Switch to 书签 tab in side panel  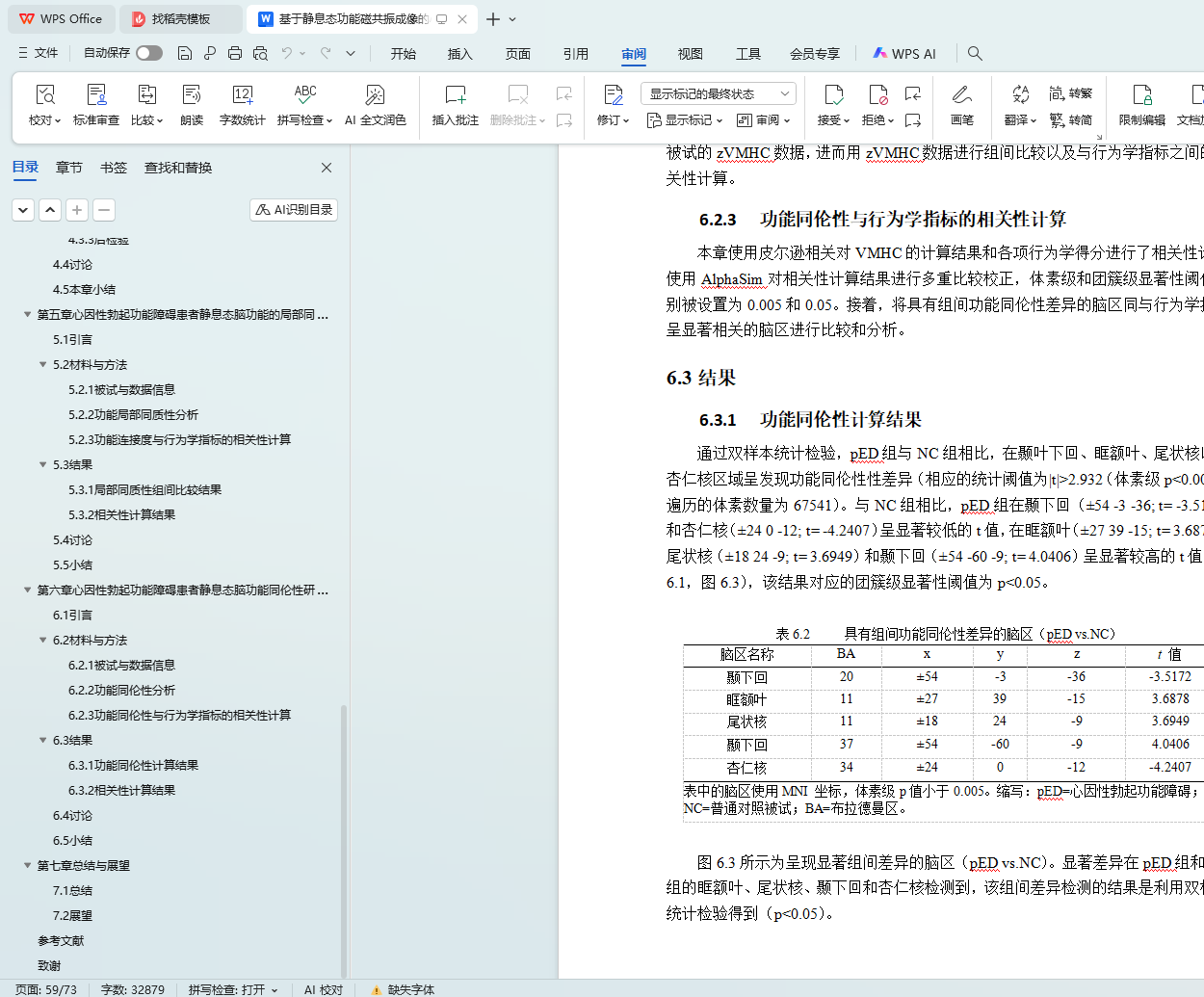coord(114,168)
